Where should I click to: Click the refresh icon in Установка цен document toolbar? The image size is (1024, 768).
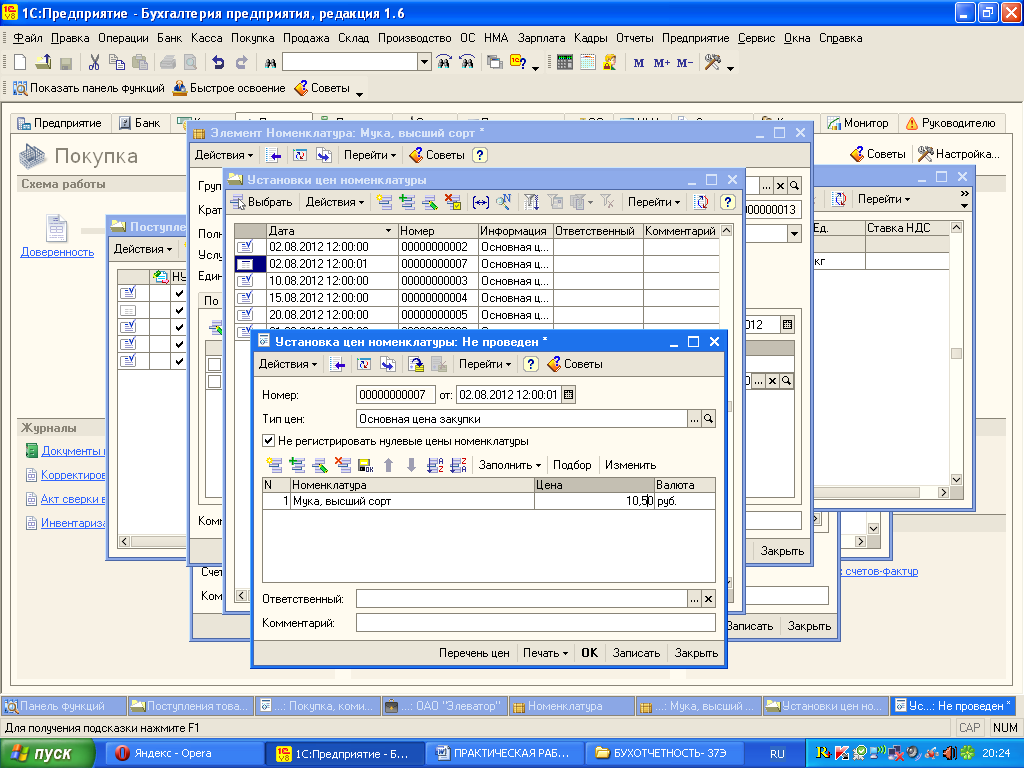[364, 364]
